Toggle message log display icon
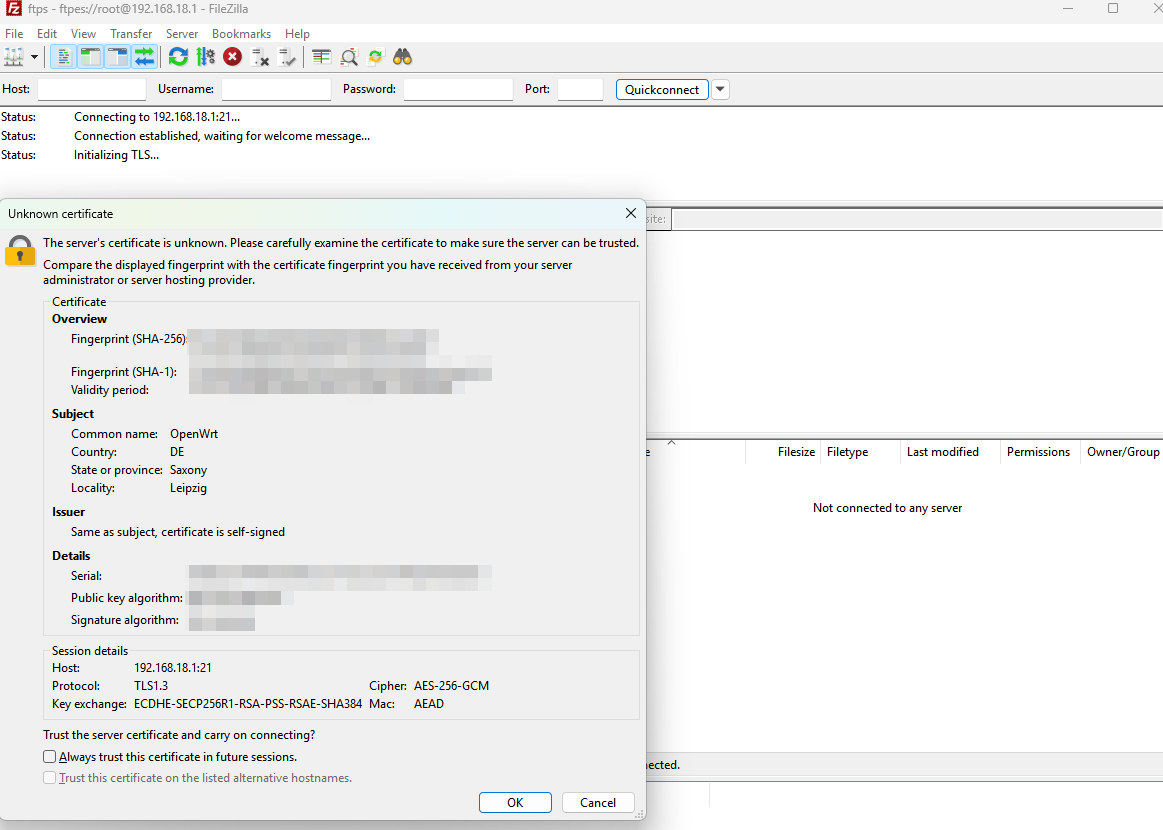 [65, 57]
